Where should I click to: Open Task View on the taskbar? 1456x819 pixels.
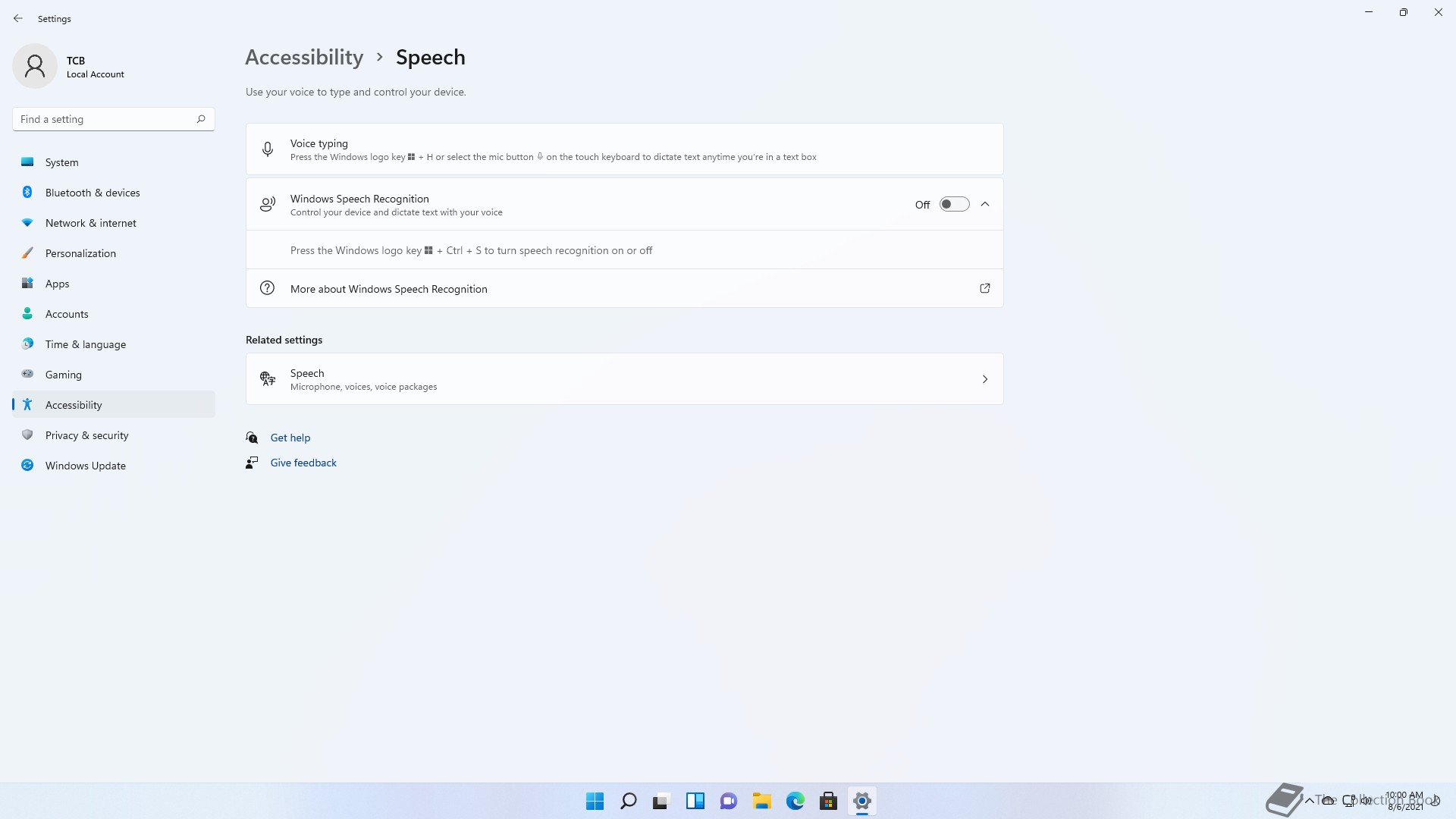click(x=662, y=801)
